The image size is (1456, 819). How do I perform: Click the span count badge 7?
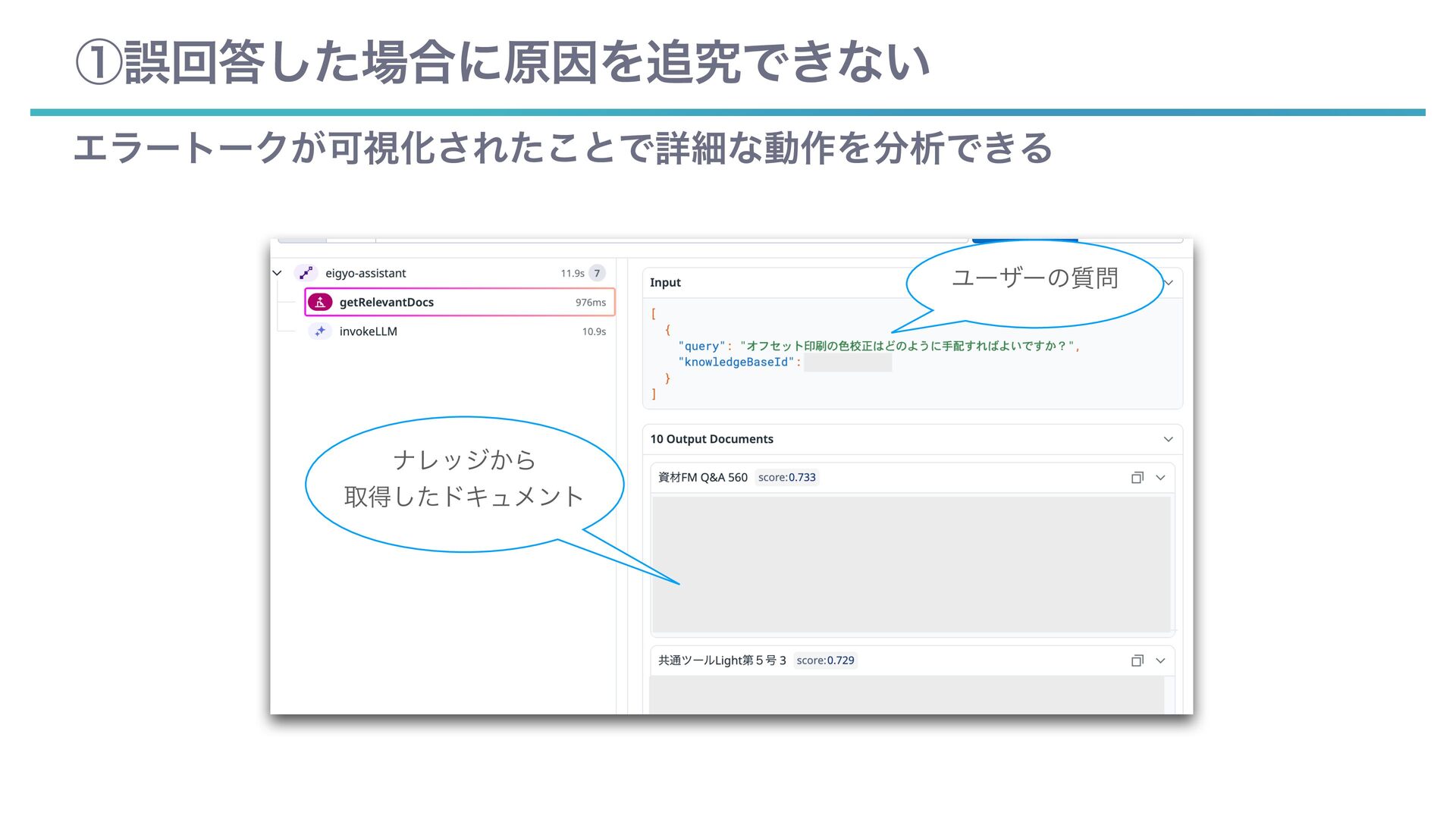(x=597, y=273)
